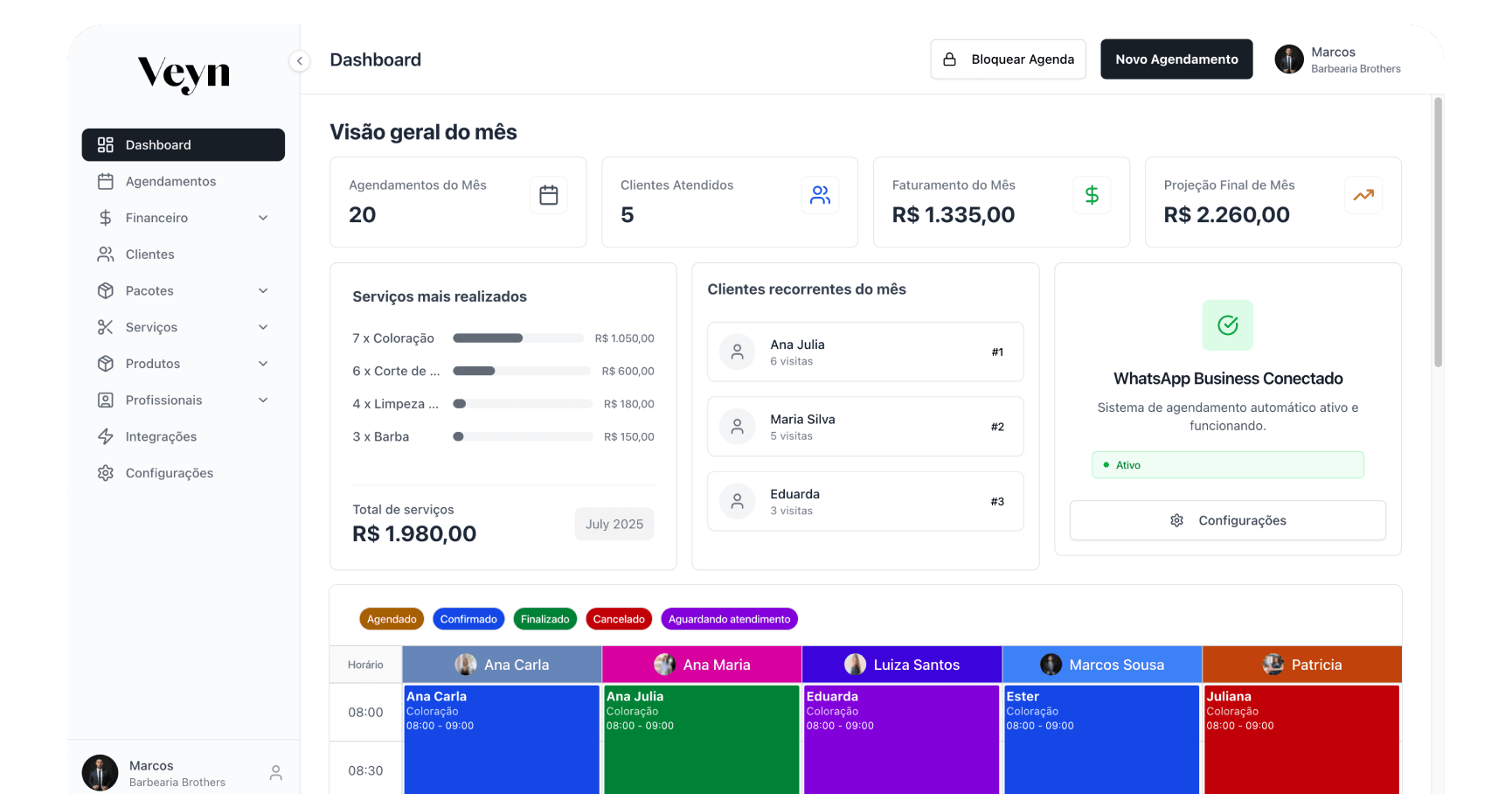Image resolution: width=1512 pixels, height=794 pixels.
Task: Expand the Produtos section chevron
Action: point(263,364)
